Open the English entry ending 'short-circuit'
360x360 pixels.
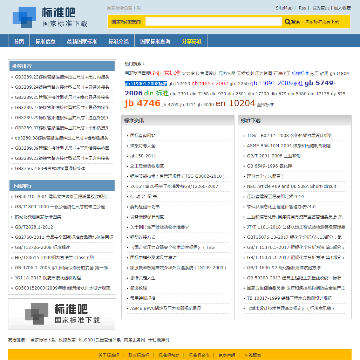point(291,186)
